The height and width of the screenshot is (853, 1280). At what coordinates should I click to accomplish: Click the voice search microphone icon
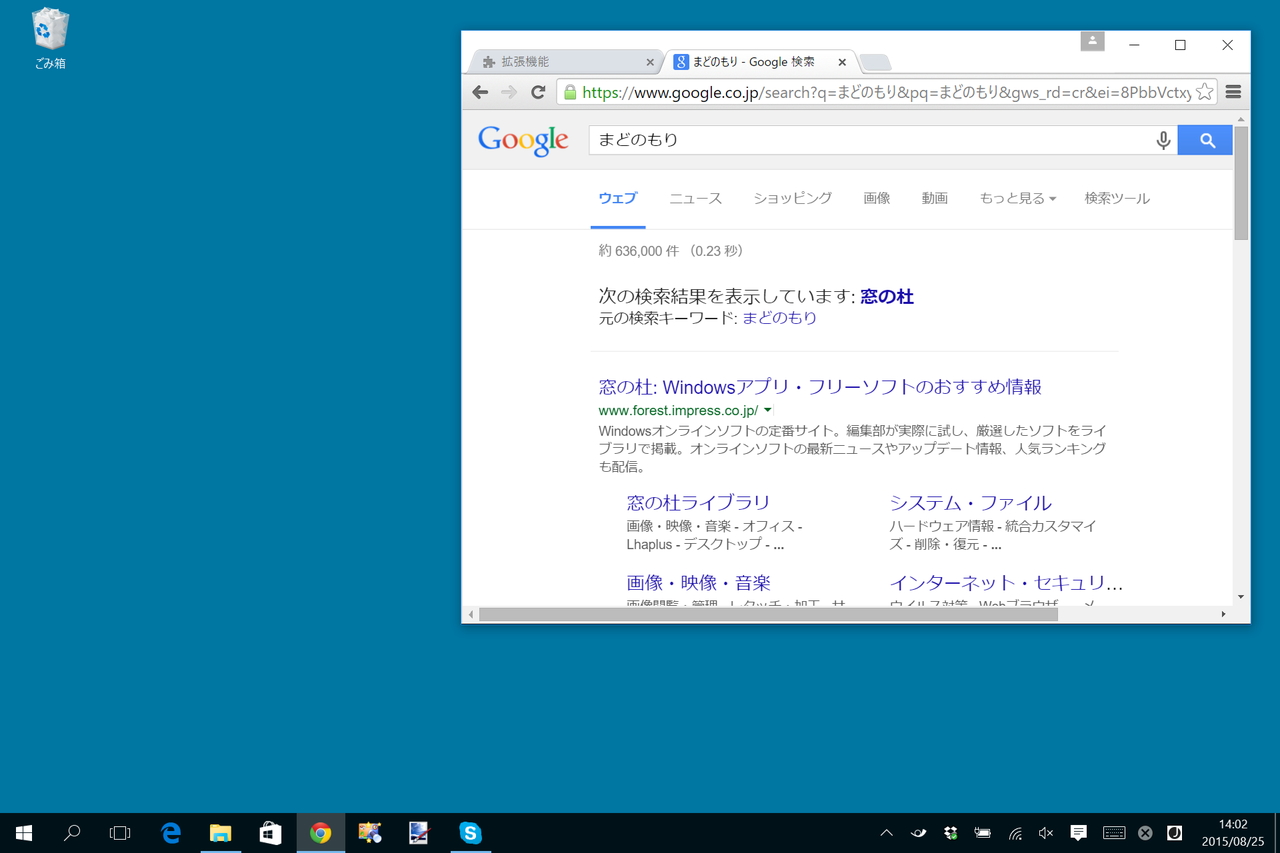[1163, 140]
